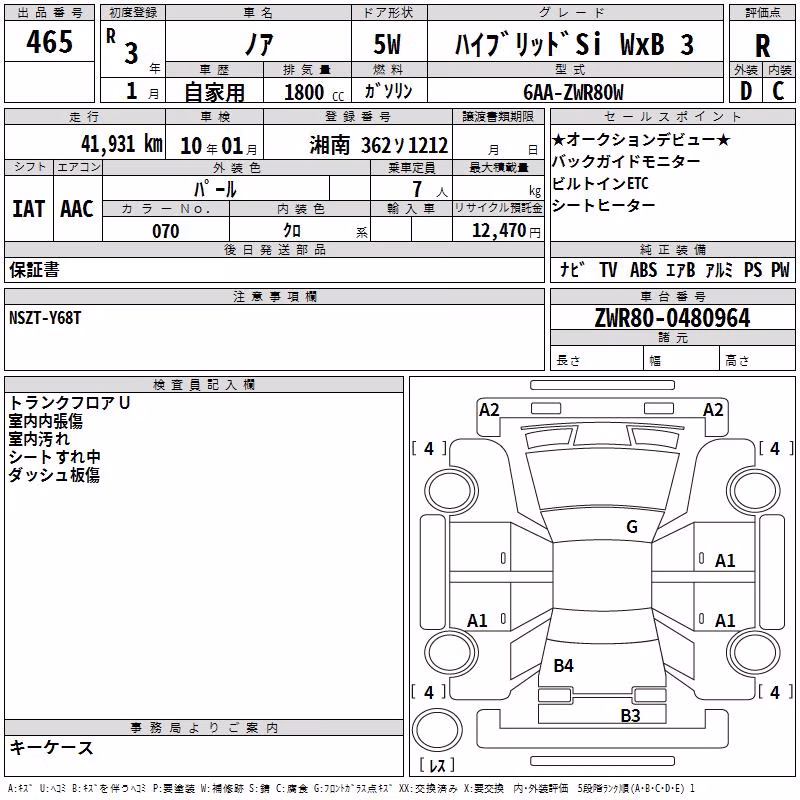Click the spare tire circle above レス
The height and width of the screenshot is (800, 800).
tap(437, 729)
